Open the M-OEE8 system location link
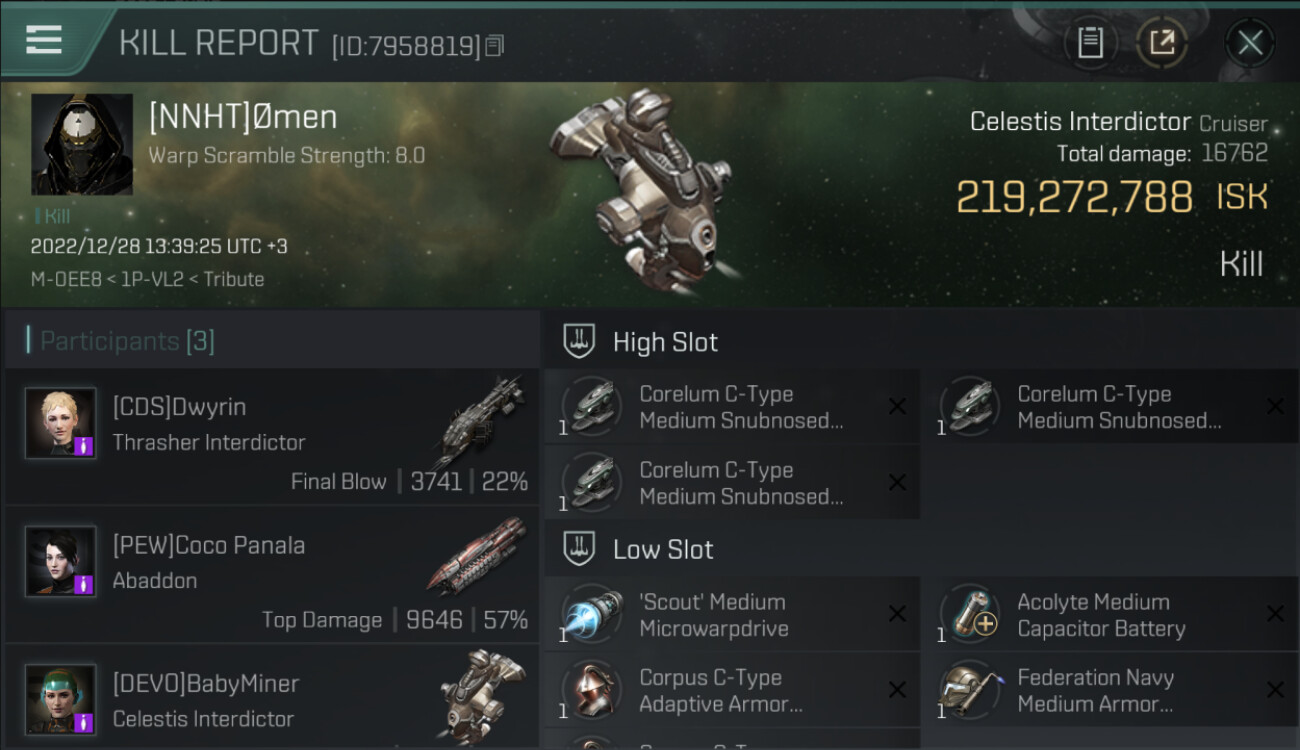Screen dimensions: 1300x750 [x=65, y=279]
